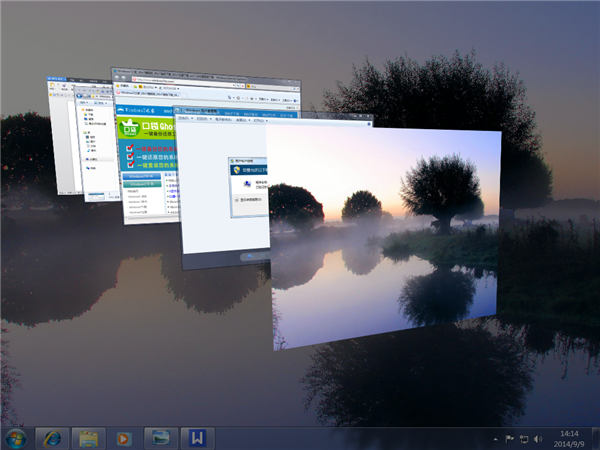Expand the hidden tray icons arrow
The width and height of the screenshot is (600, 450).
[x=494, y=438]
